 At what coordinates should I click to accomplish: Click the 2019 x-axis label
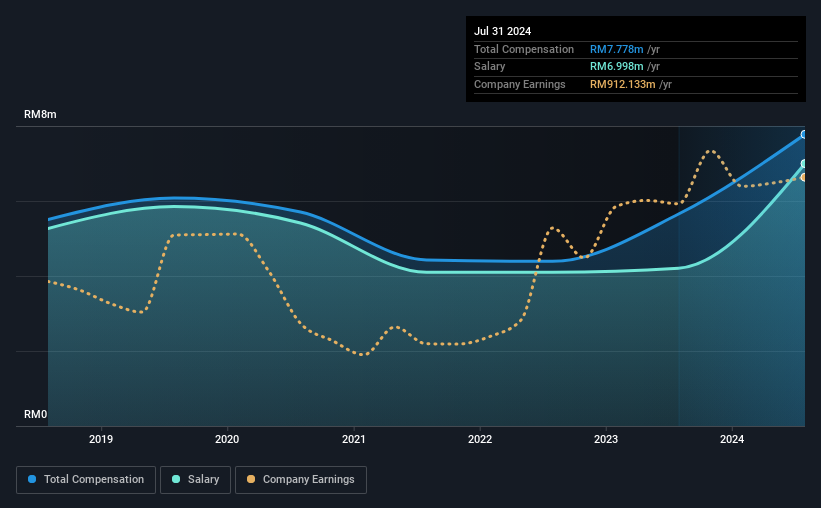tap(101, 439)
